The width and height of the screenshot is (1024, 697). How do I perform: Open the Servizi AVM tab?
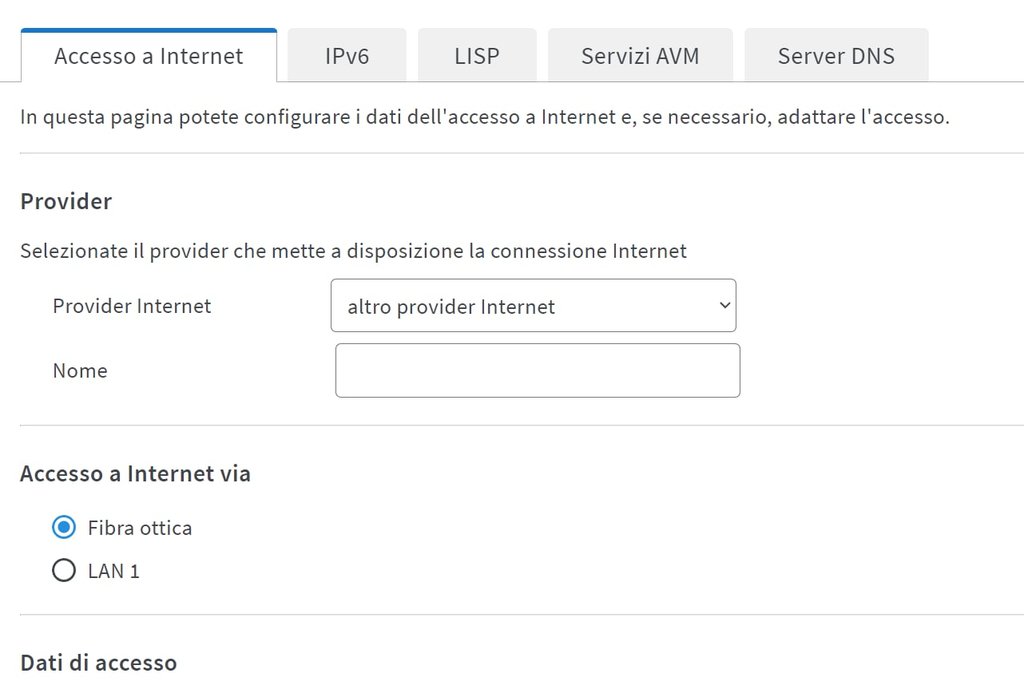click(x=640, y=56)
